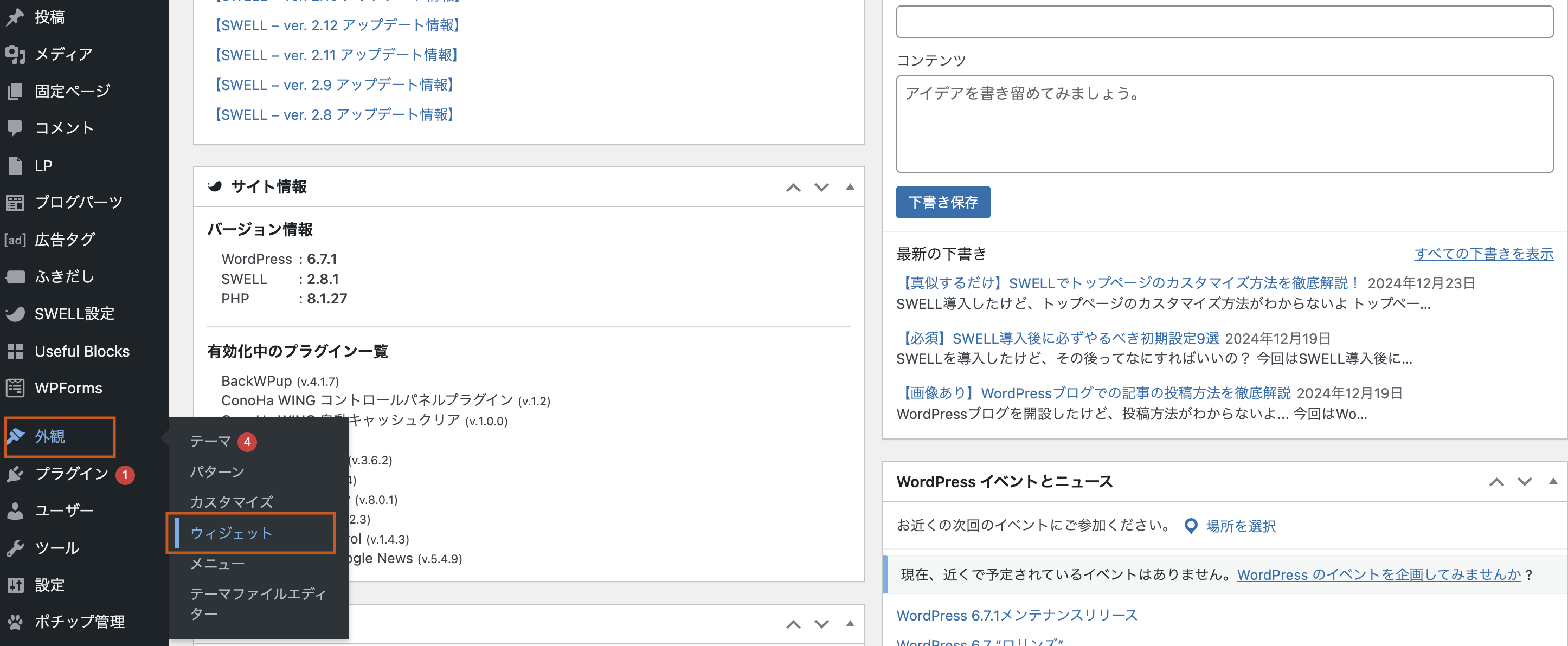Open WordPress 6.7.1メンテナンスリリース news link
1568x646 pixels.
click(x=1017, y=616)
